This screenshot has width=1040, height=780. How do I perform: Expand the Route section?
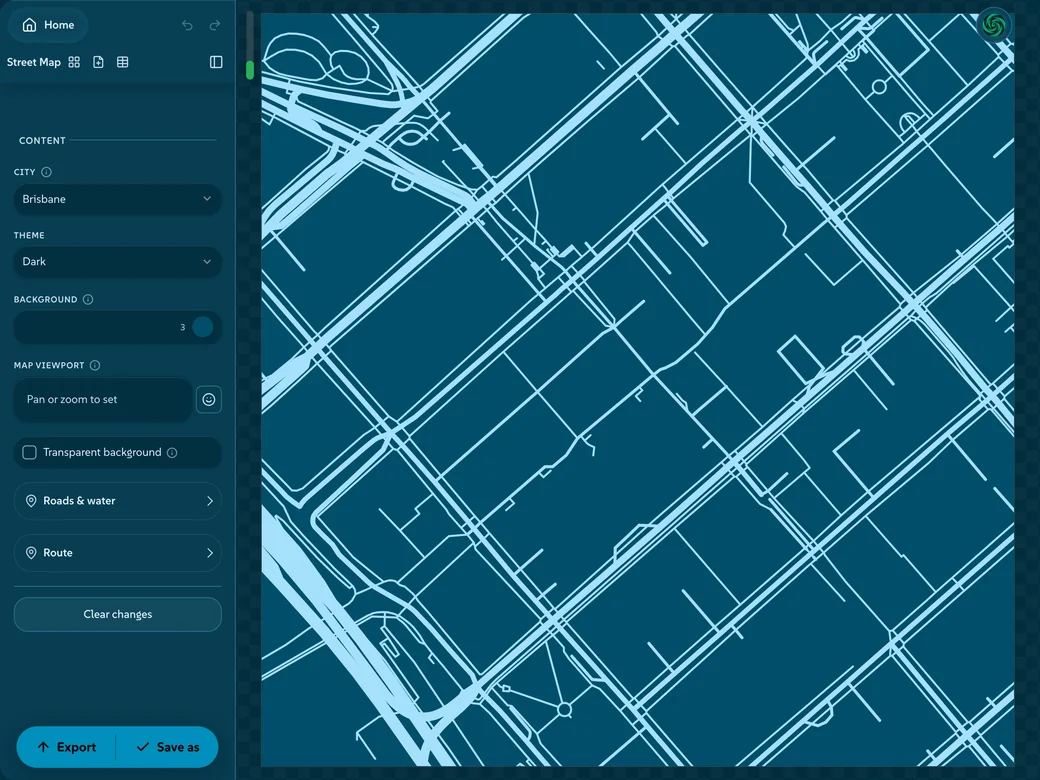tap(117, 553)
